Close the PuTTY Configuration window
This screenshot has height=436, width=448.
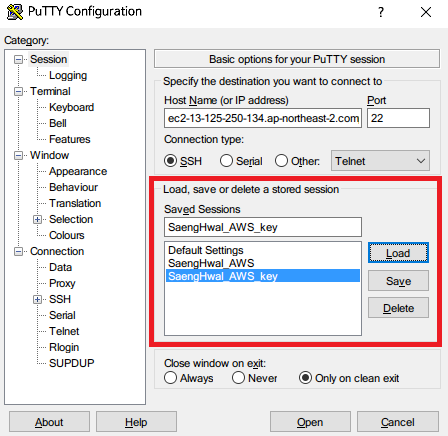(x=426, y=12)
